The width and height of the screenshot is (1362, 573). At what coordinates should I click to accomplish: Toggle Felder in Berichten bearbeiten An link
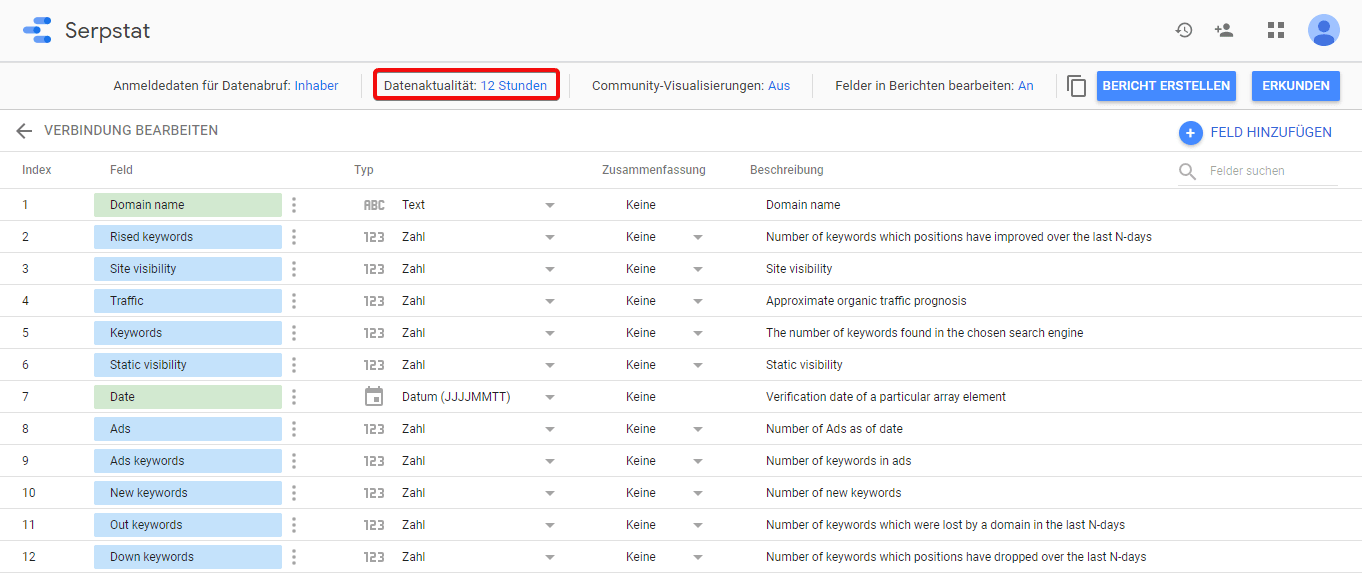pyautogui.click(x=1026, y=86)
